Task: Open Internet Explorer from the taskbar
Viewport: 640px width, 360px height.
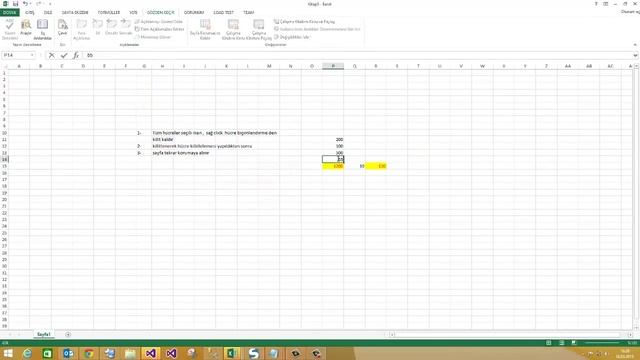Action: (27, 353)
